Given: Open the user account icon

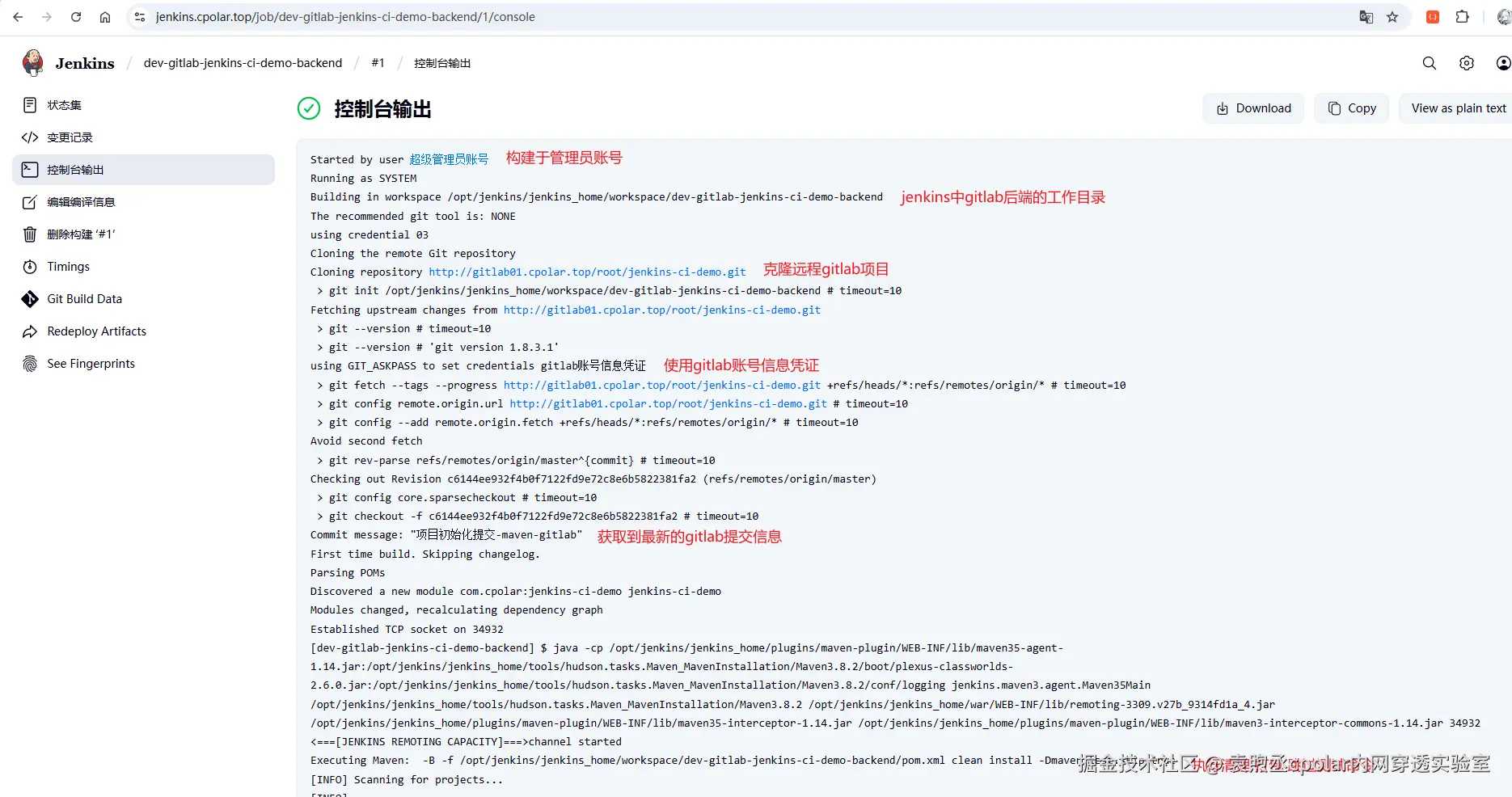Looking at the screenshot, I should [x=1503, y=63].
